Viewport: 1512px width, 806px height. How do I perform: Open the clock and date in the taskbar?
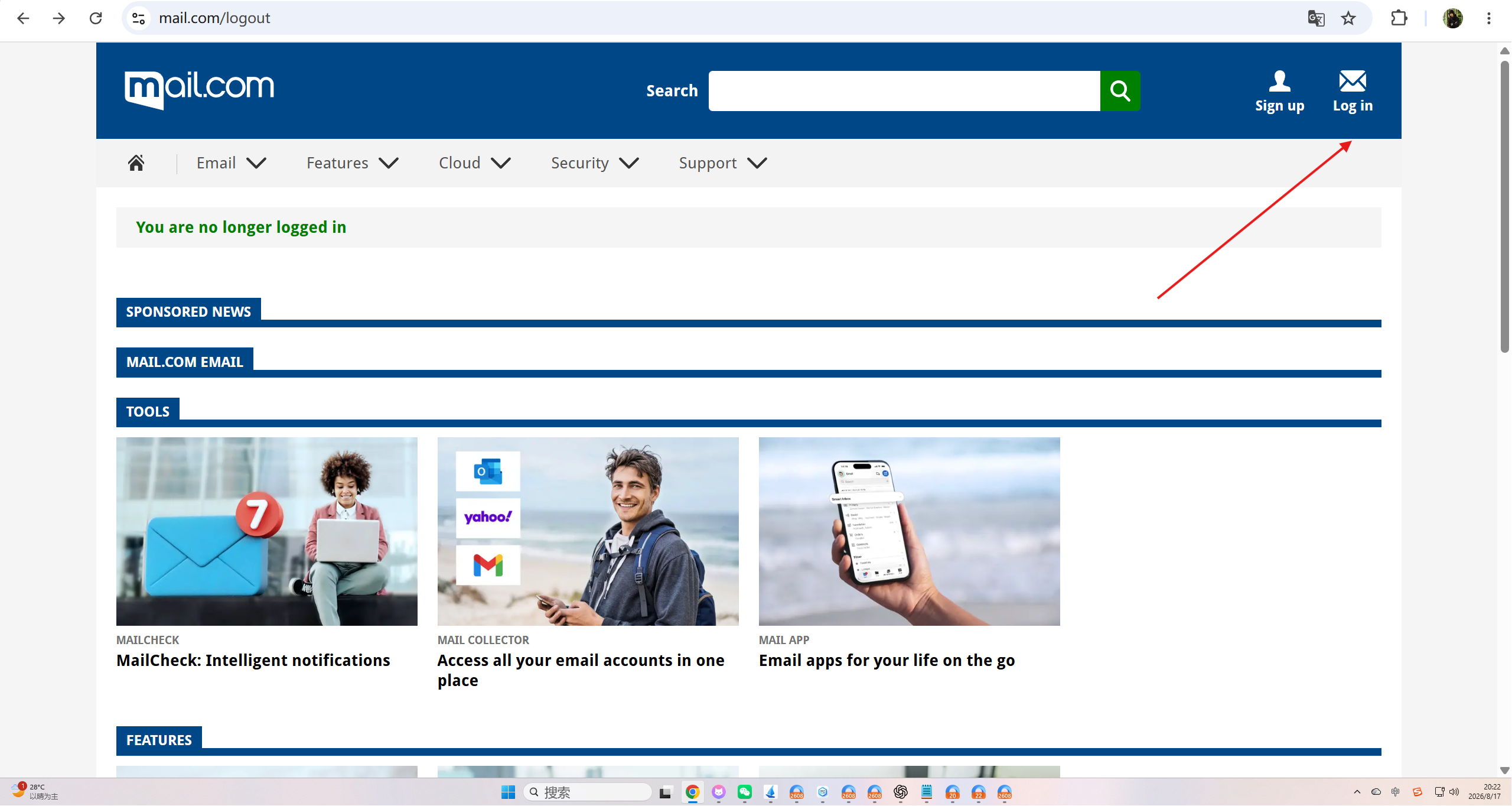[1485, 792]
